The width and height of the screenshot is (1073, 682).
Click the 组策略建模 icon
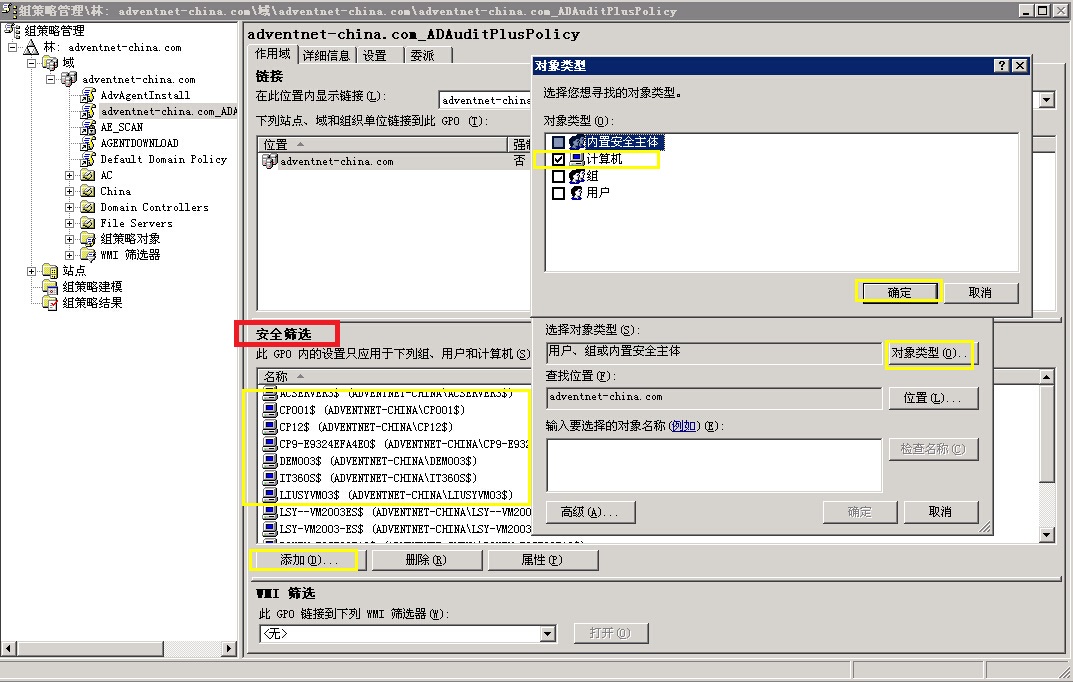point(50,287)
